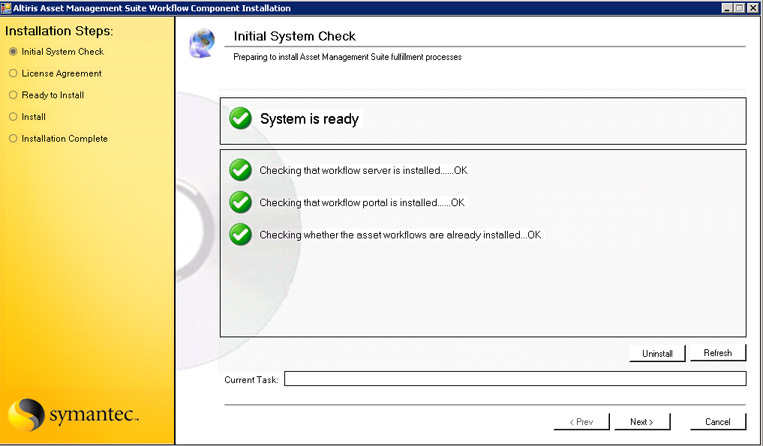The height and width of the screenshot is (446, 763).
Task: Click the checkmark icon for workflow server check
Action: (x=240, y=170)
